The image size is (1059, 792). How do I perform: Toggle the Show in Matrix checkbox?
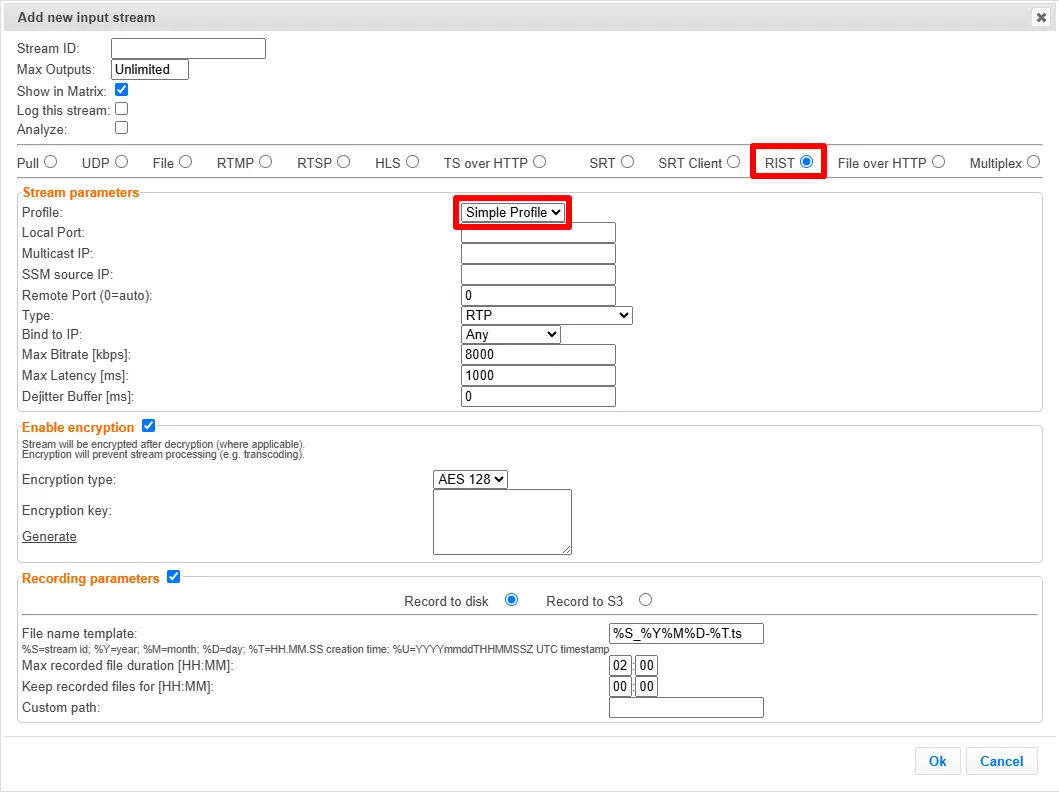(x=122, y=90)
